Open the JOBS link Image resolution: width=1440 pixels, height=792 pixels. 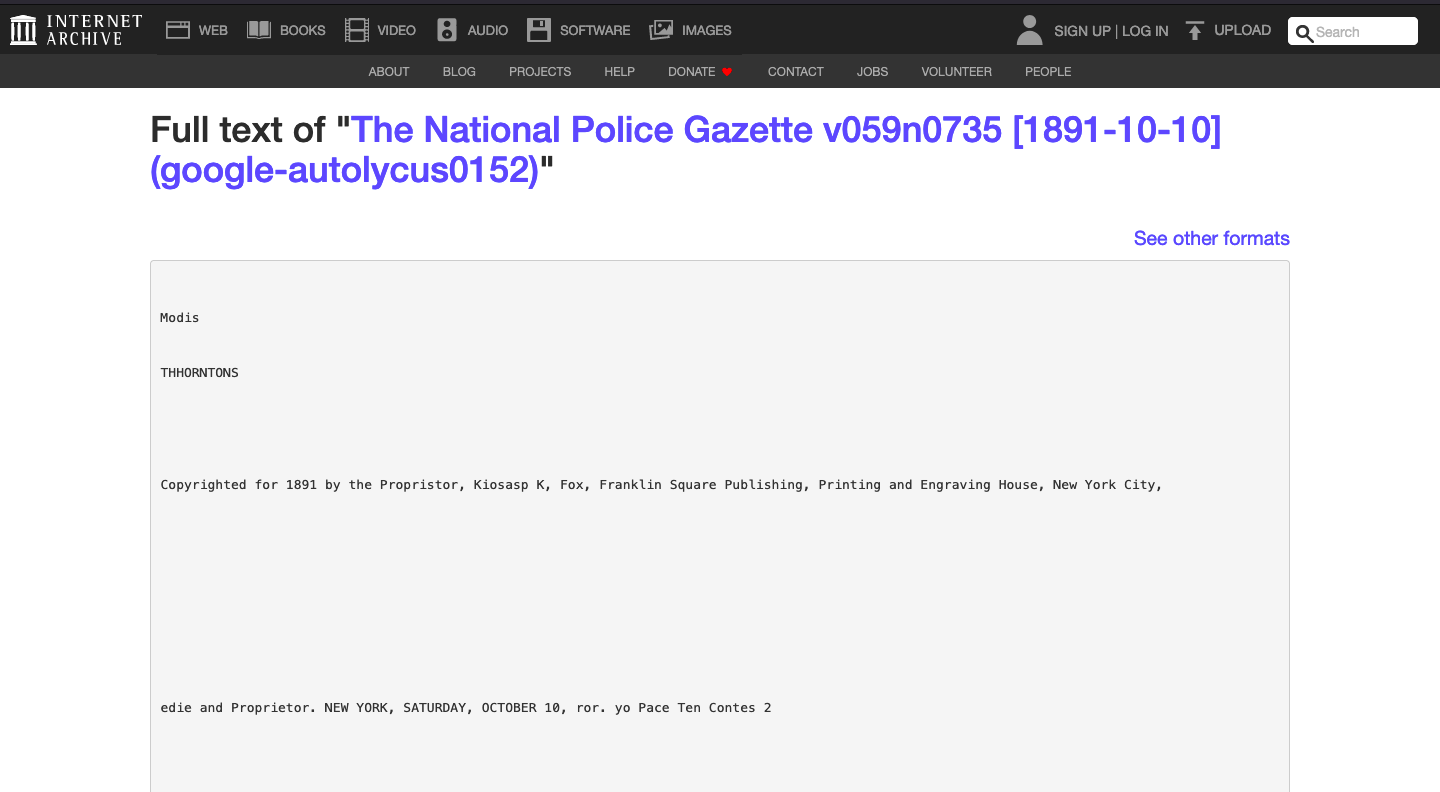873,72
